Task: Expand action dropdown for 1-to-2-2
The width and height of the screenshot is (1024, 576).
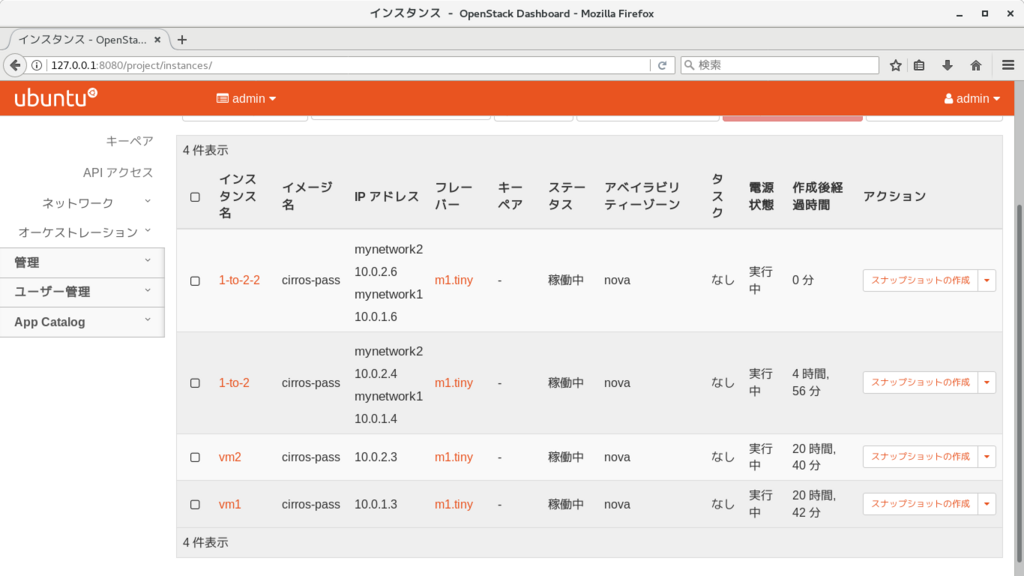Action: pos(987,280)
